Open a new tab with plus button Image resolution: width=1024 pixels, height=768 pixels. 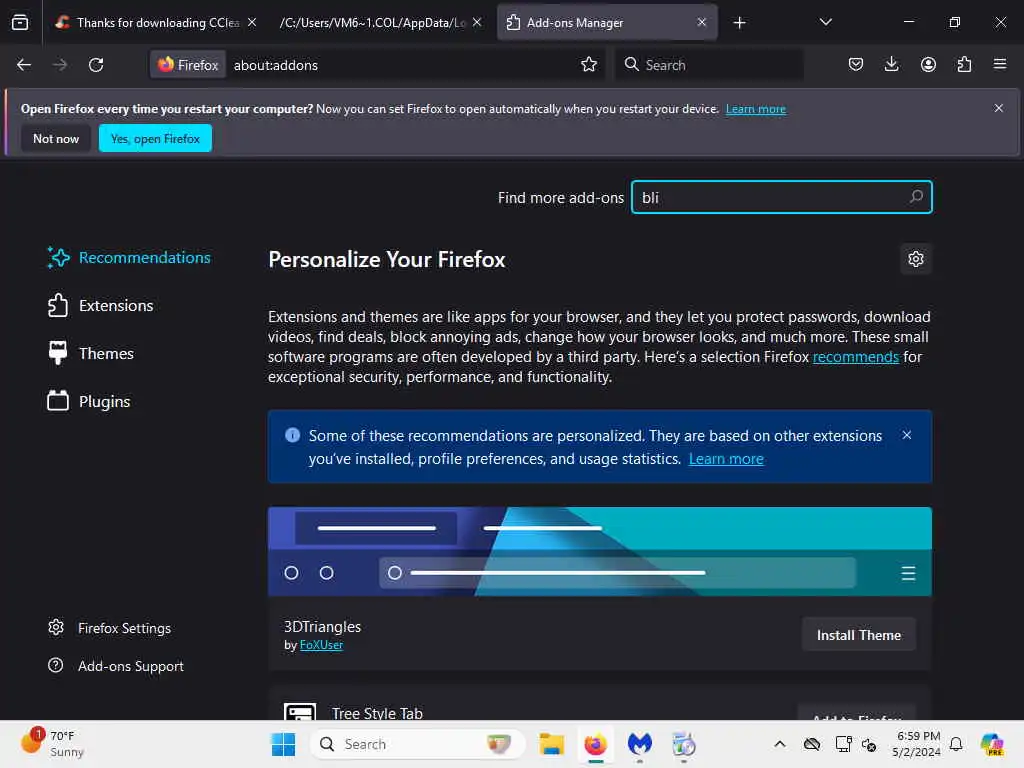739,23
